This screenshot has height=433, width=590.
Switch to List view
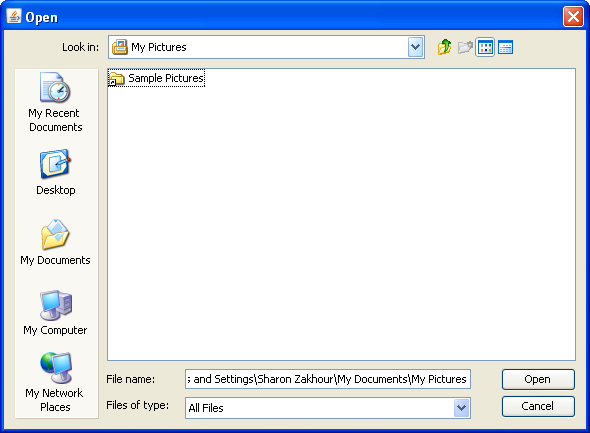click(x=485, y=47)
